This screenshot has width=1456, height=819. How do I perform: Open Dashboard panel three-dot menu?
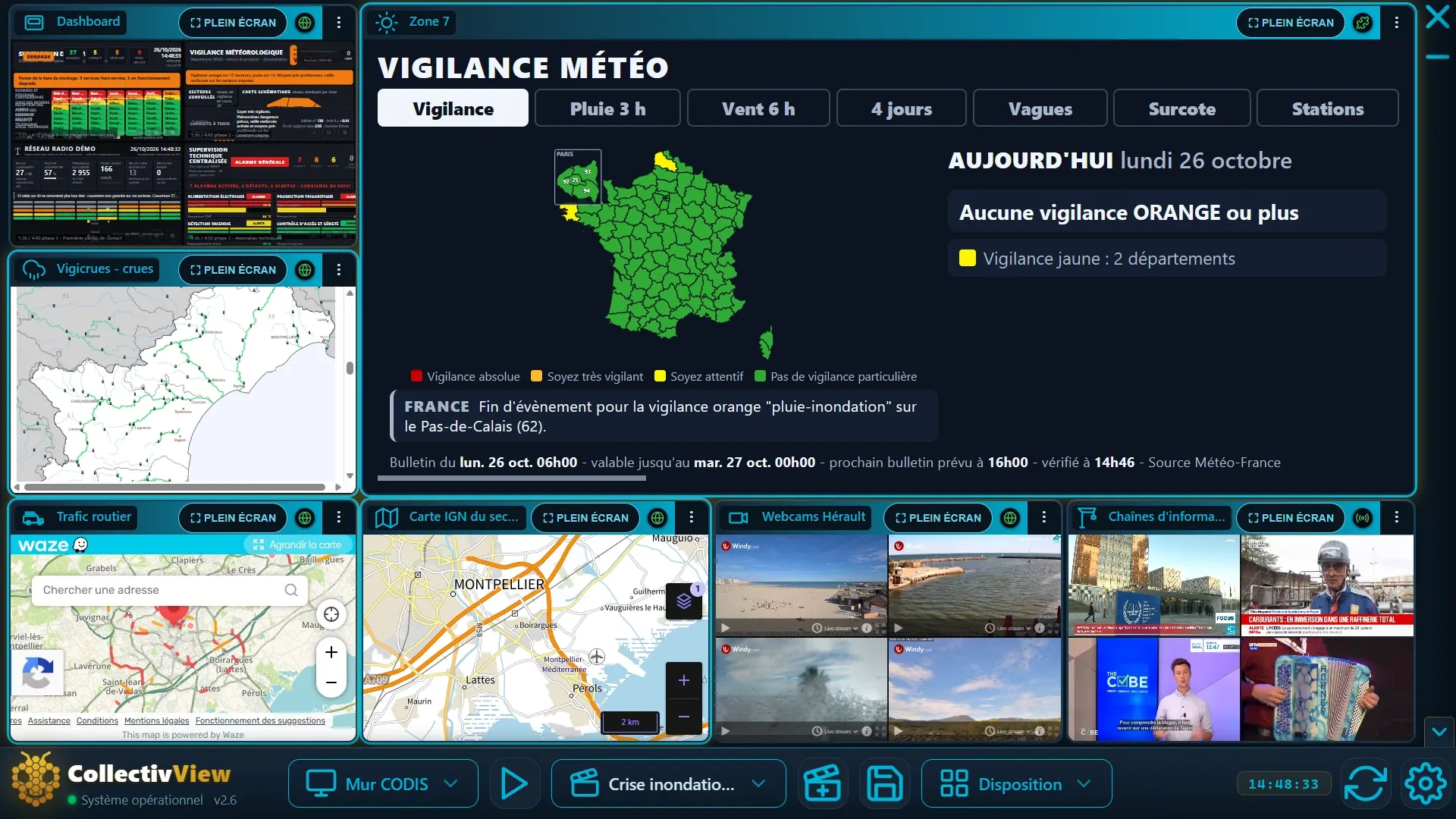pyautogui.click(x=339, y=23)
